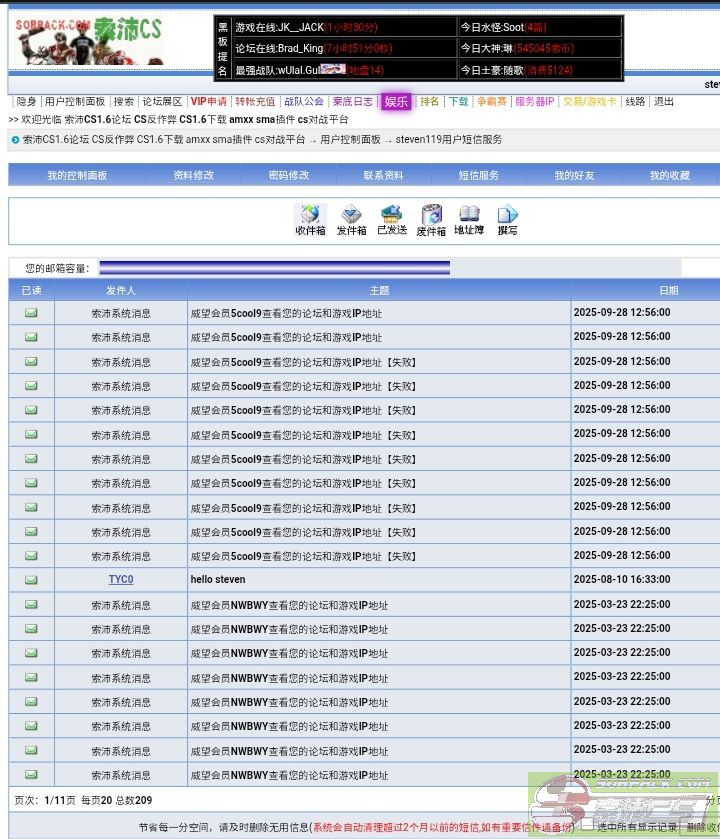Switch to 短信服务 tab
This screenshot has height=839, width=720.
pyautogui.click(x=478, y=175)
